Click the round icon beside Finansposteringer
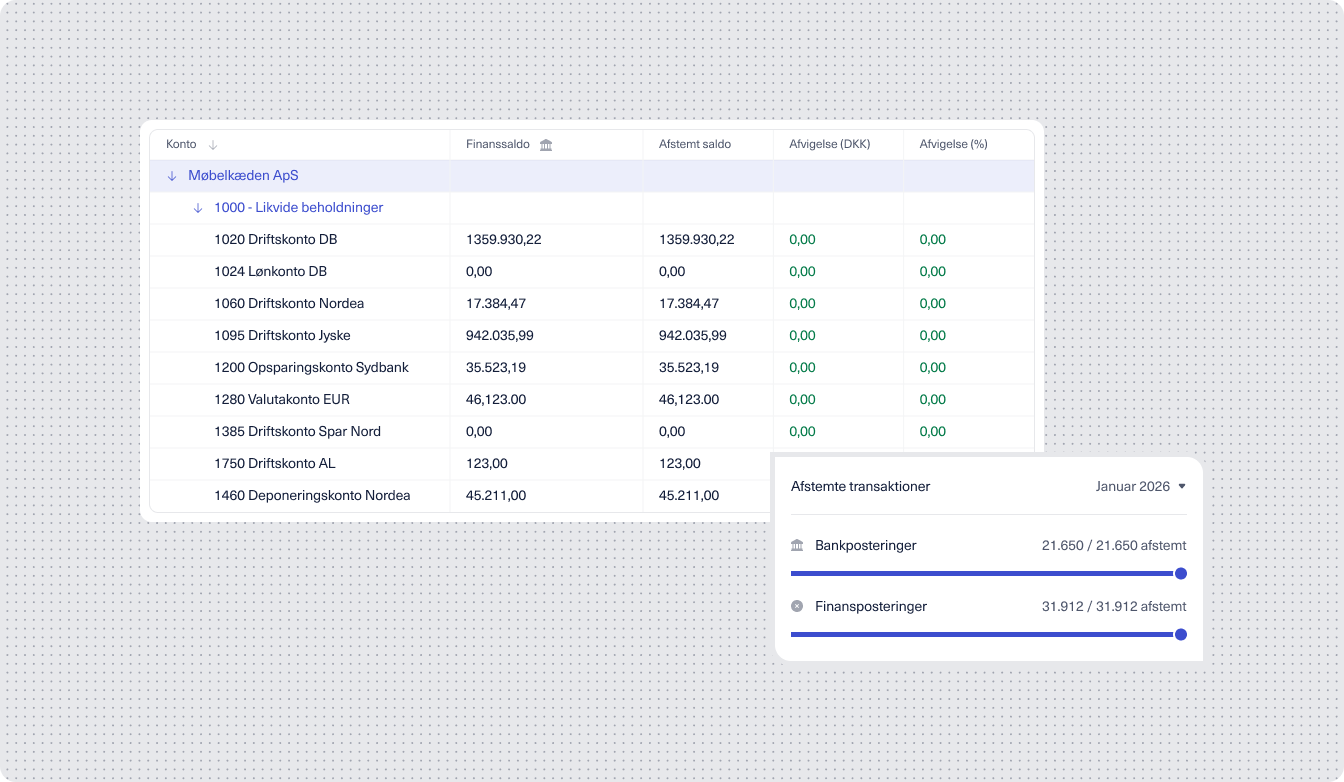Viewport: 1344px width, 782px height. [797, 606]
